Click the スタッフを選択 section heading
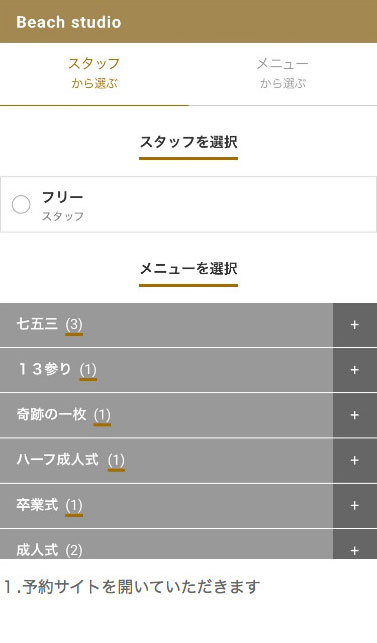This screenshot has width=377, height=643. click(189, 142)
